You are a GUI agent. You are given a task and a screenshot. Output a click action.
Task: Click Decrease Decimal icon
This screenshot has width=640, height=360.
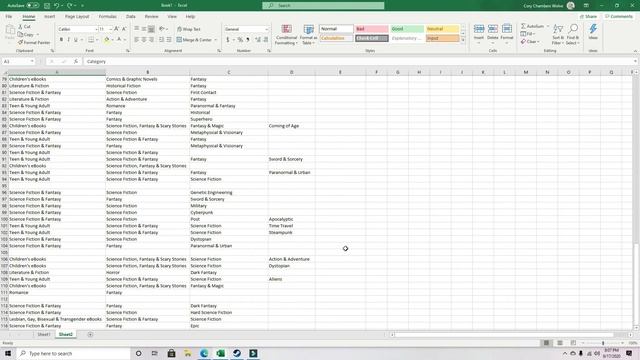(266, 40)
